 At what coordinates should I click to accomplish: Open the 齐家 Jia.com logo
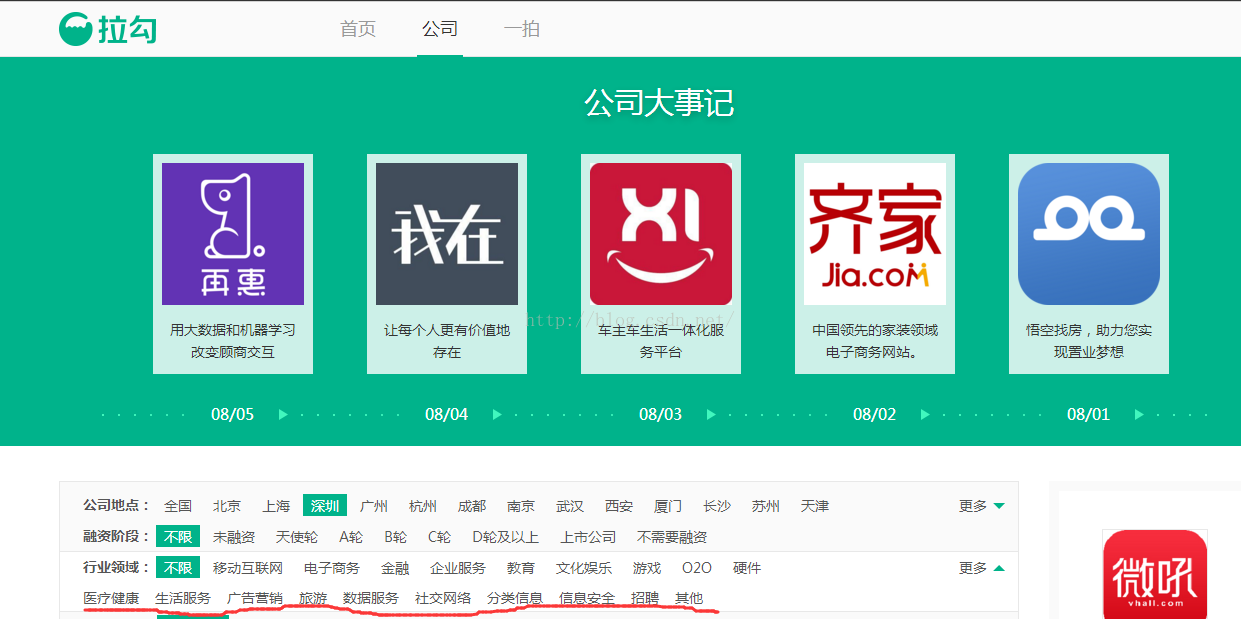tap(875, 234)
